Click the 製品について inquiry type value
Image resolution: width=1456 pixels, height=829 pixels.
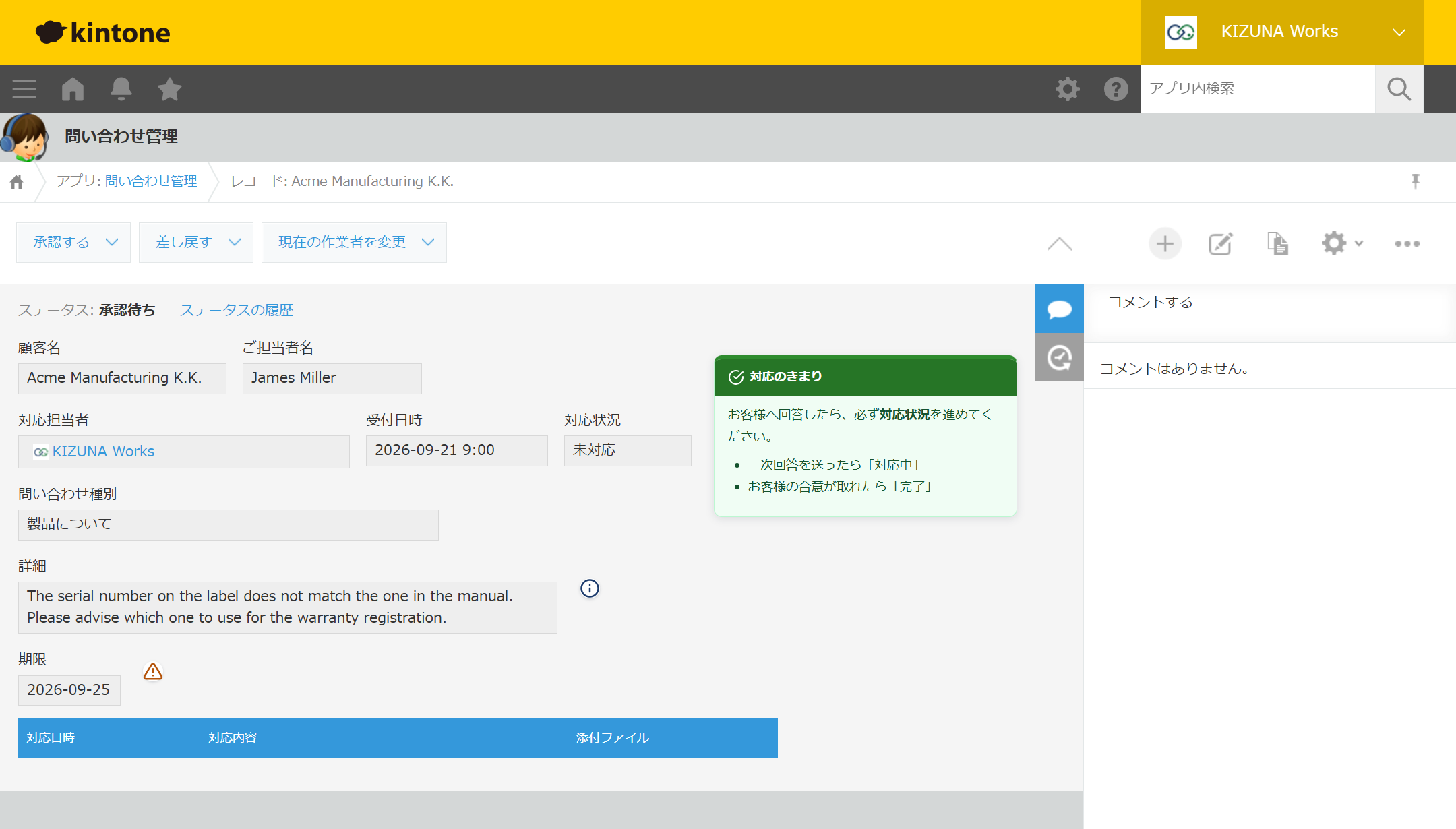tap(229, 525)
